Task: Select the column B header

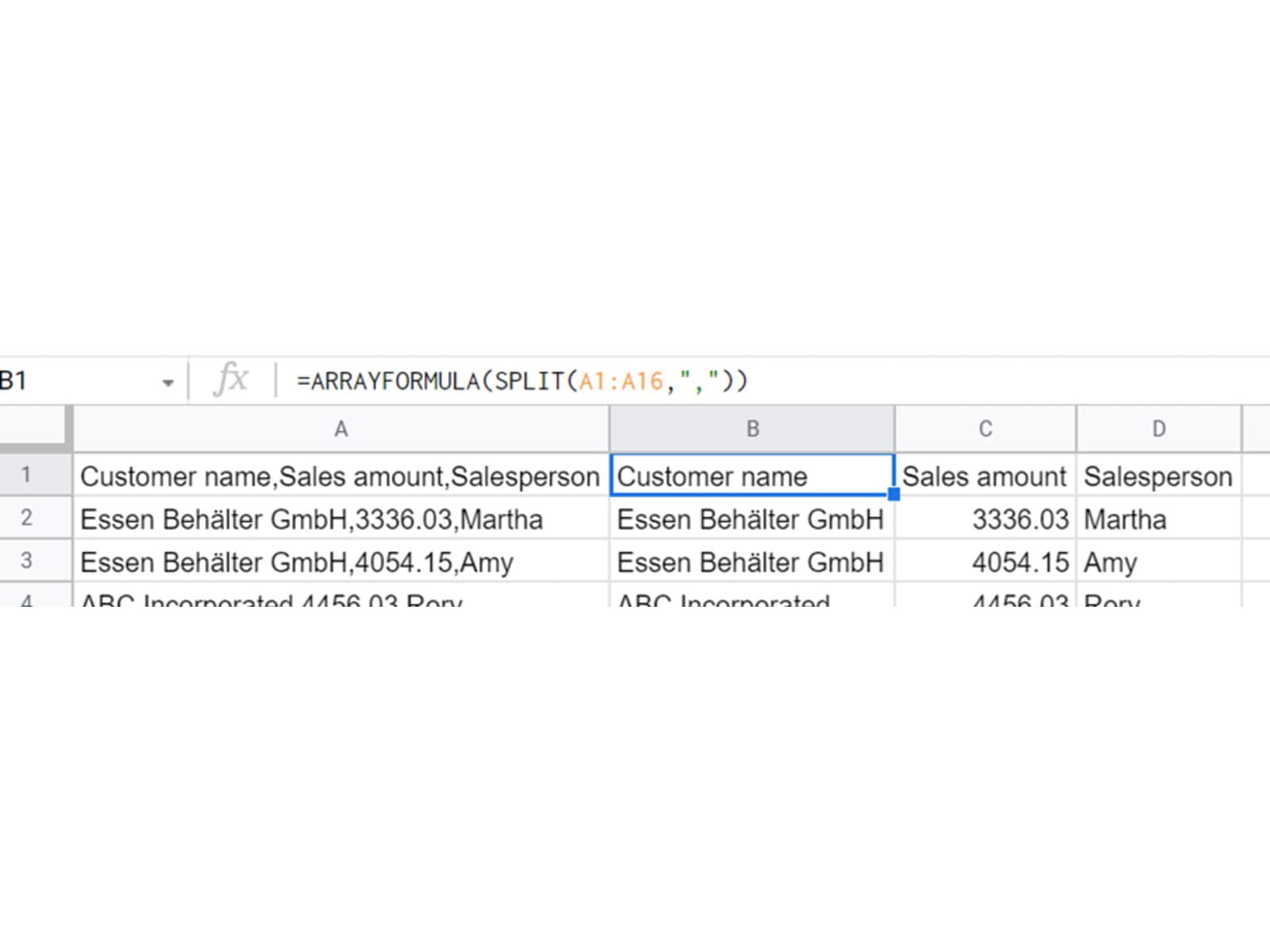Action: coord(752,429)
